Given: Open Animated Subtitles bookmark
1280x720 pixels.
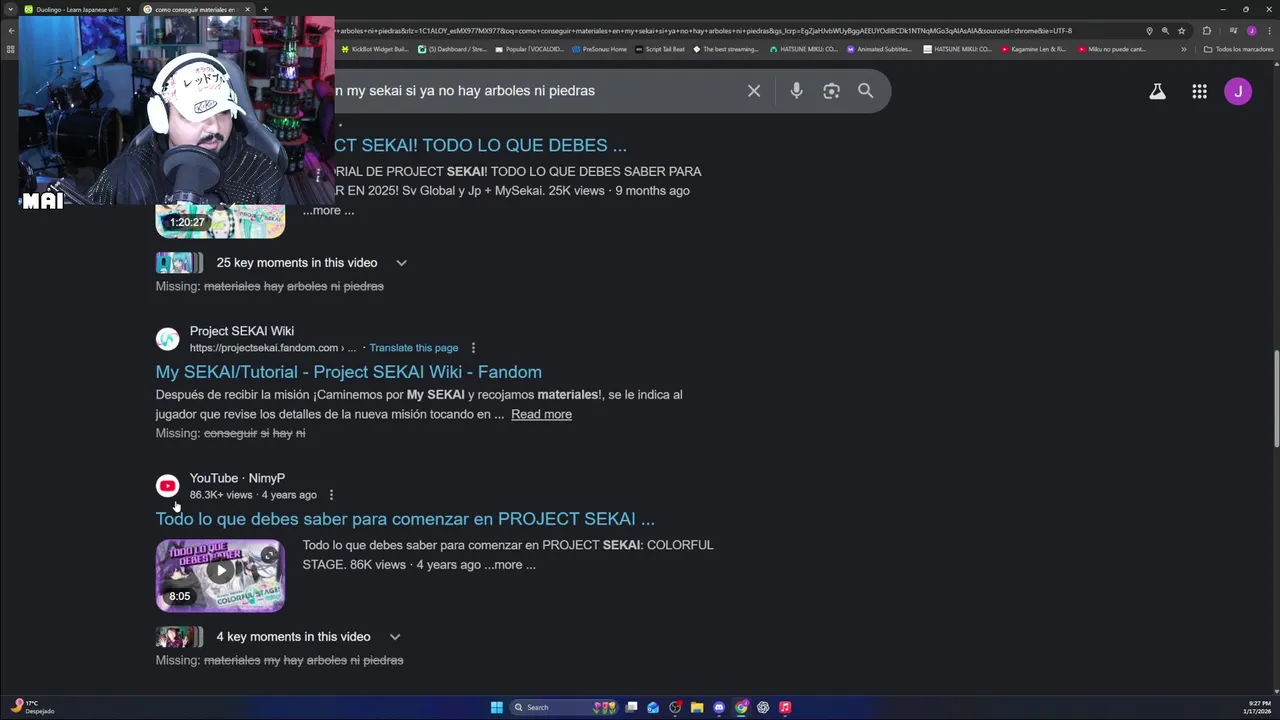Looking at the screenshot, I should tap(880, 49).
